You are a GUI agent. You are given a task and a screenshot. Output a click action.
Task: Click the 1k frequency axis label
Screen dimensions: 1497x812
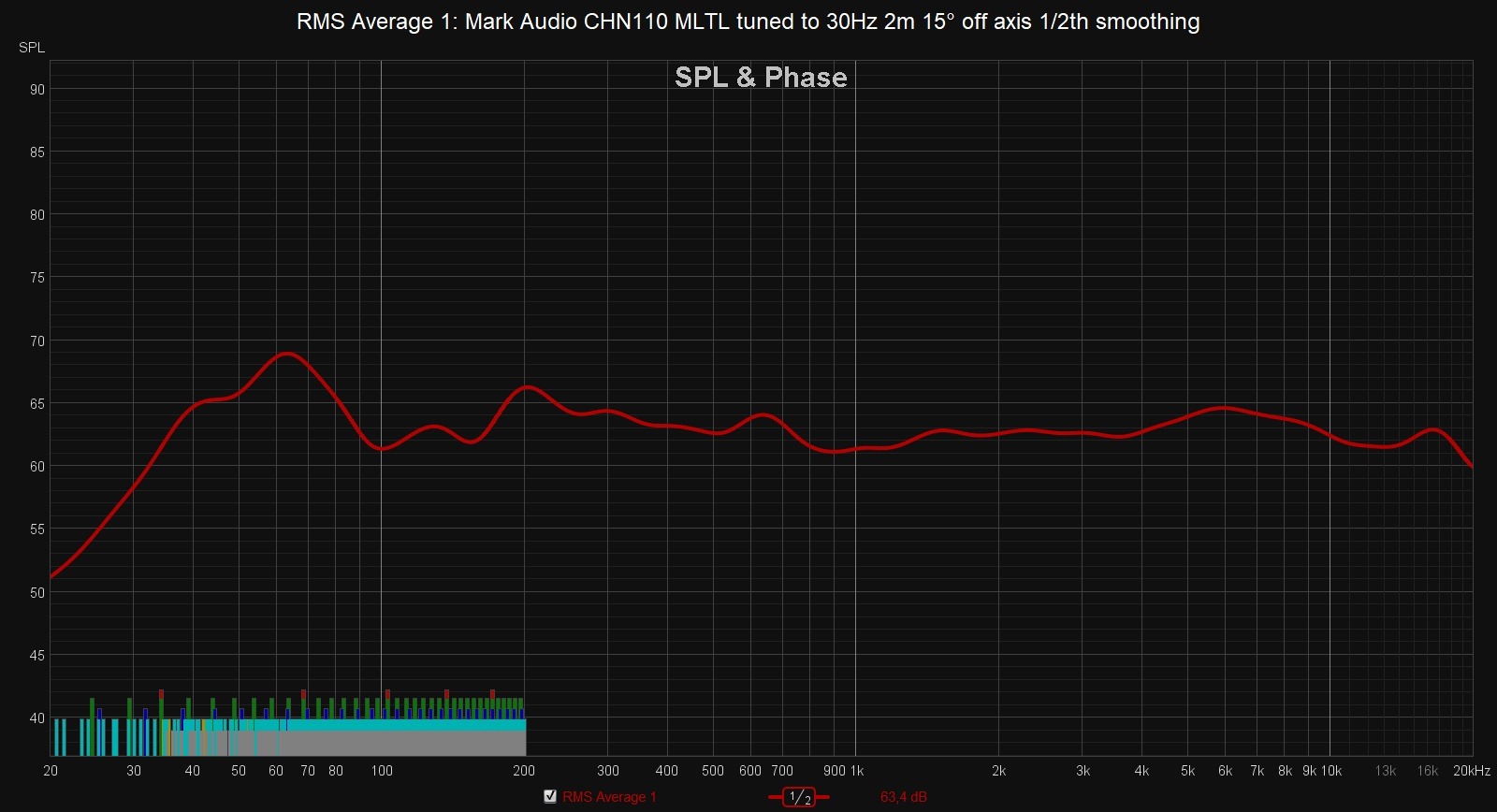point(857,771)
